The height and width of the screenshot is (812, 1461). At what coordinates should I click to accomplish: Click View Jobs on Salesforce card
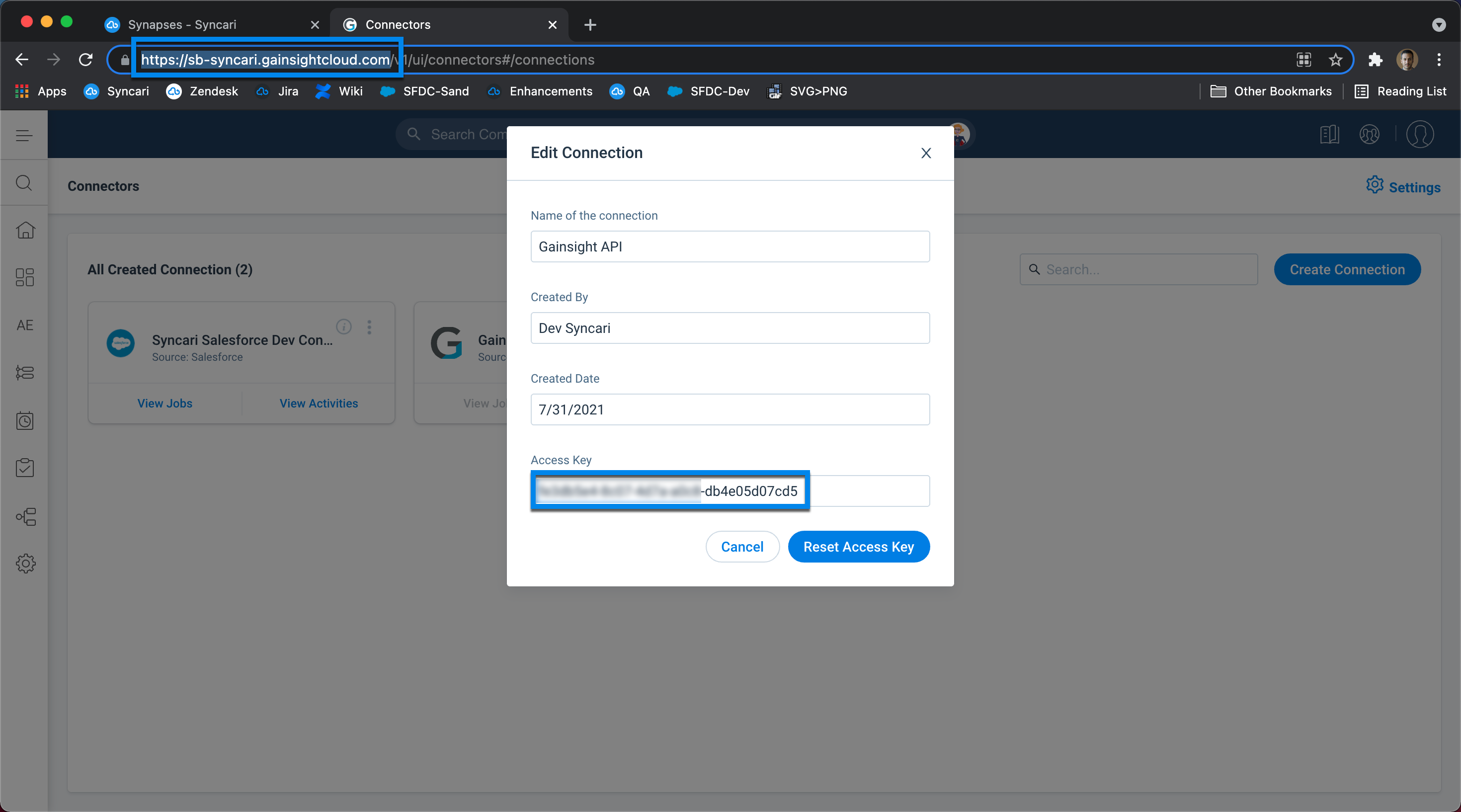click(x=165, y=403)
